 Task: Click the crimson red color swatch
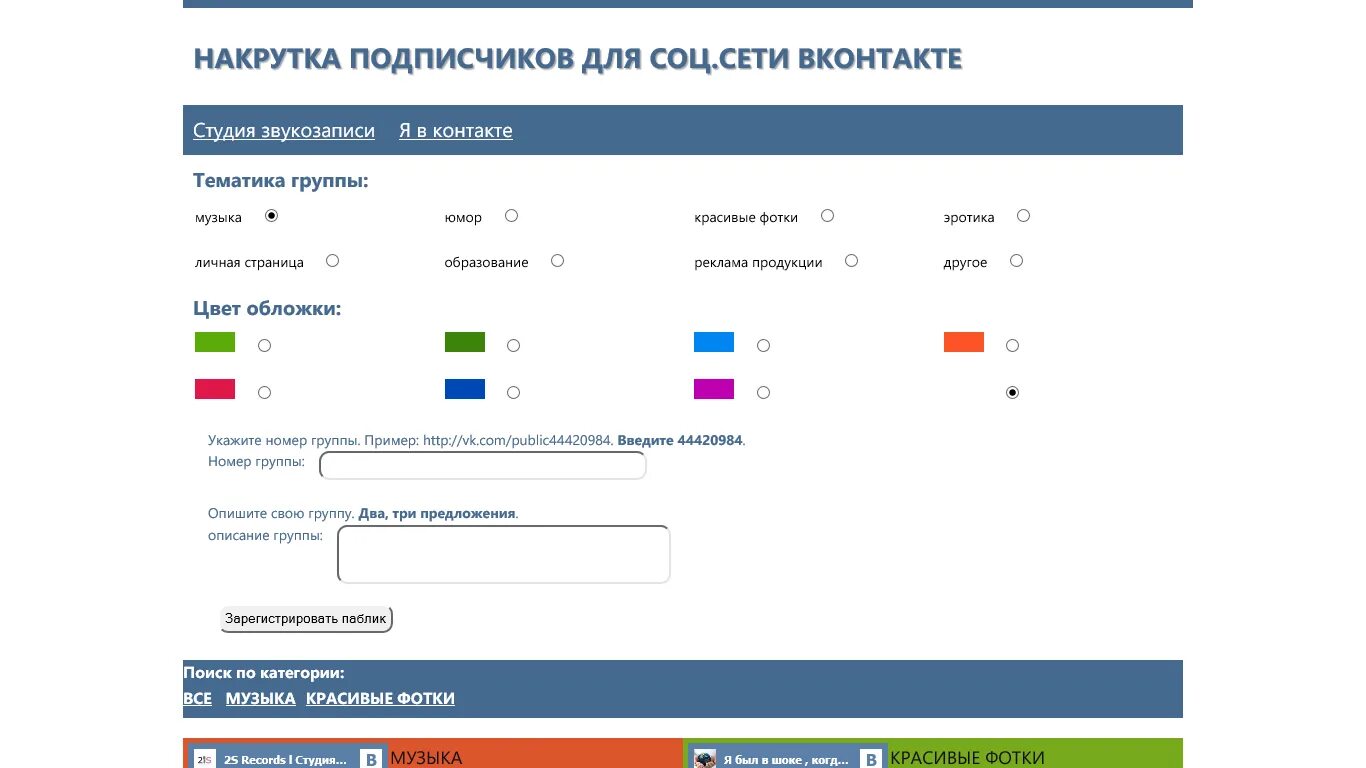click(215, 389)
